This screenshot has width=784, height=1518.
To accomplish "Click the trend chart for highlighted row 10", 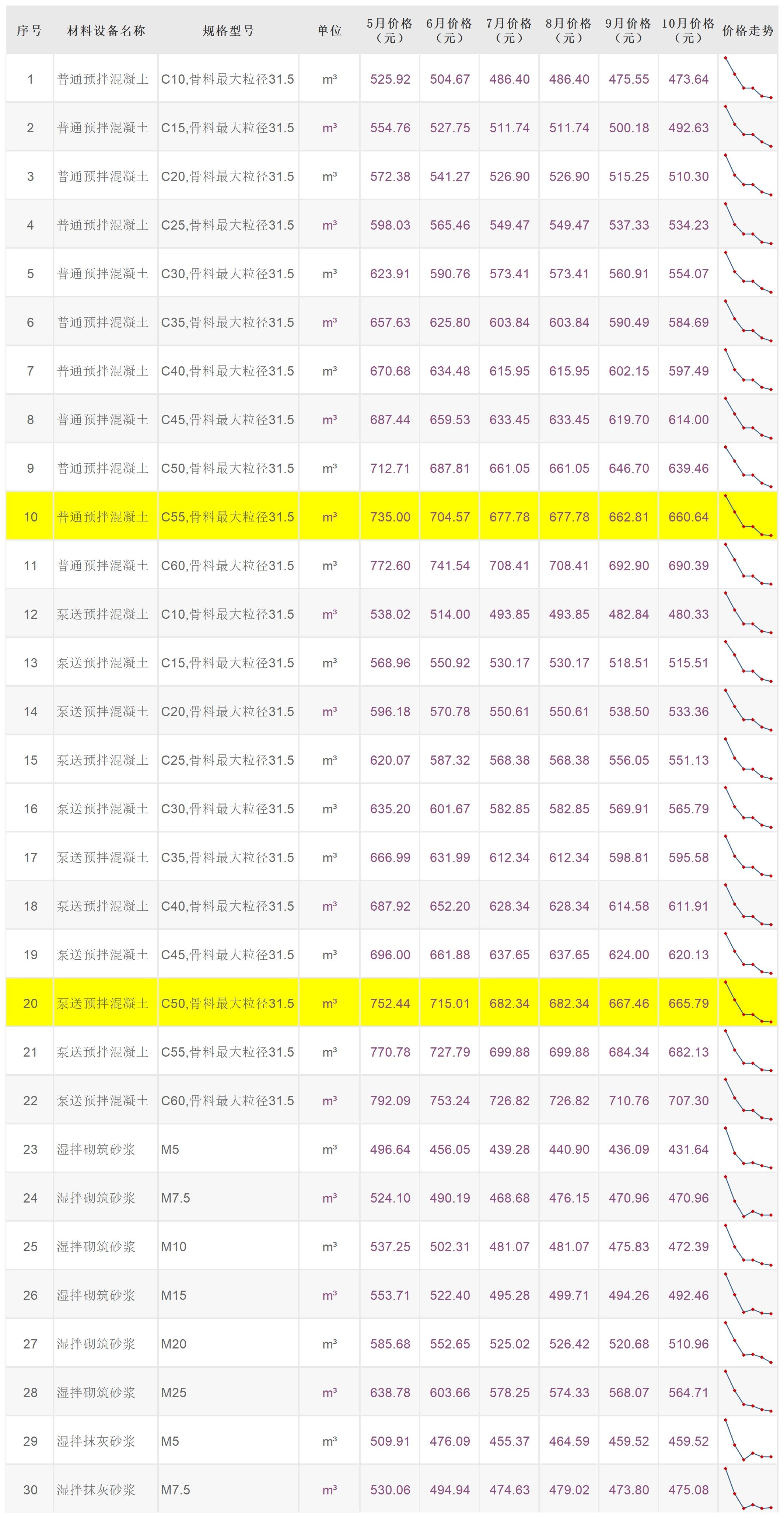I will (748, 516).
